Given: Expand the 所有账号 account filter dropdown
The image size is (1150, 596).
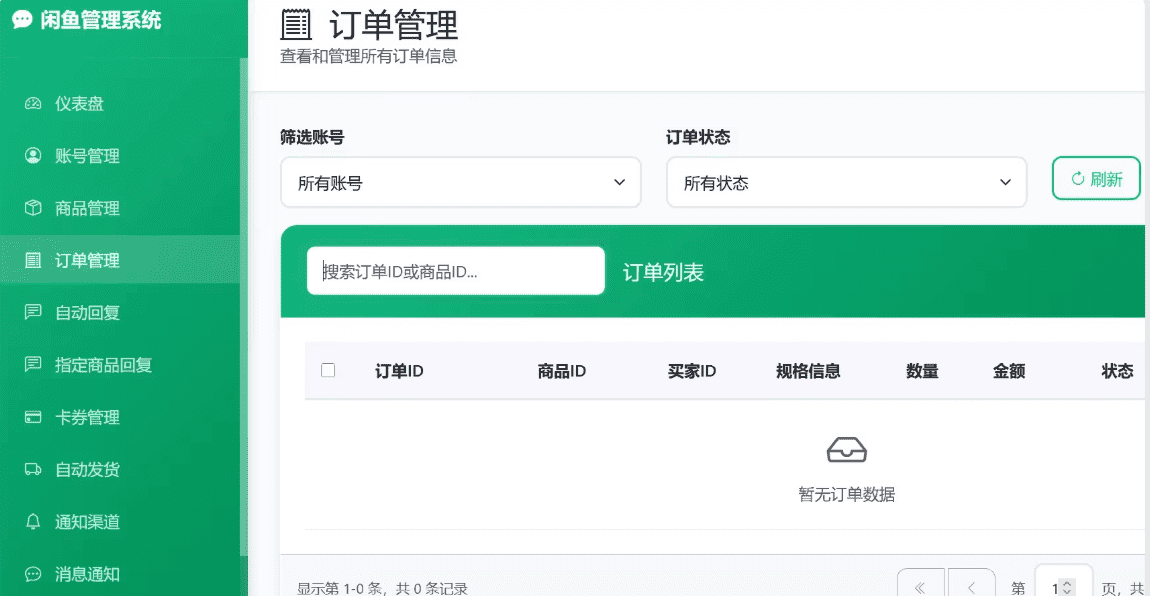Looking at the screenshot, I should click(x=461, y=183).
